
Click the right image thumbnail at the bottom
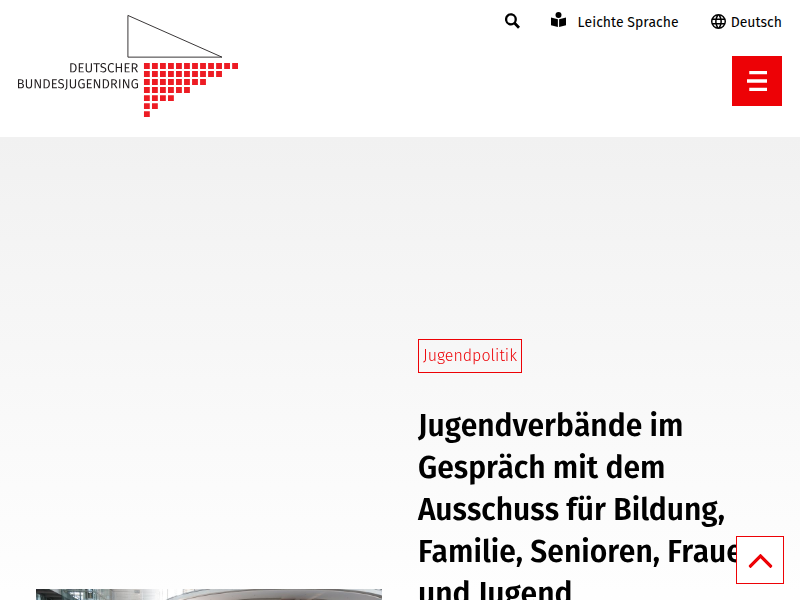[274, 594]
